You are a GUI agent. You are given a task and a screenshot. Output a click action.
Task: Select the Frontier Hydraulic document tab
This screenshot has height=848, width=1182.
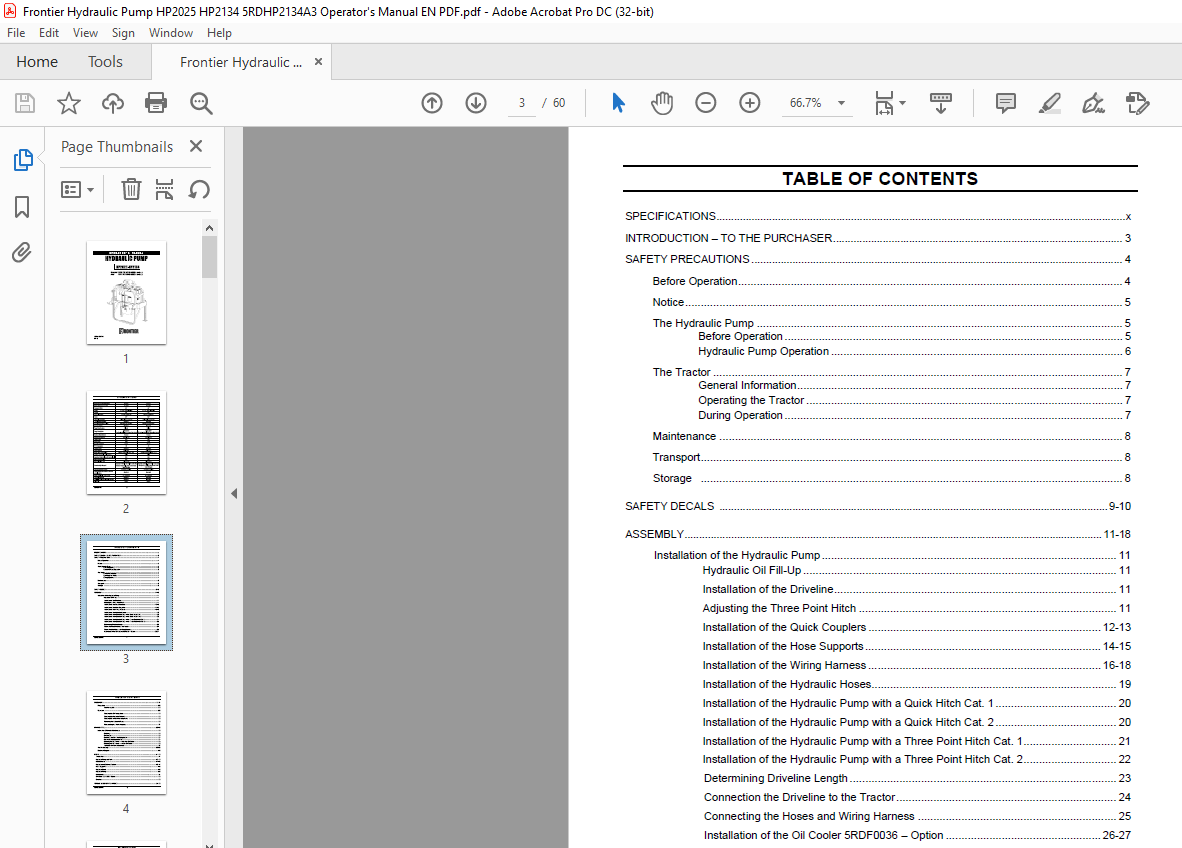pos(240,63)
